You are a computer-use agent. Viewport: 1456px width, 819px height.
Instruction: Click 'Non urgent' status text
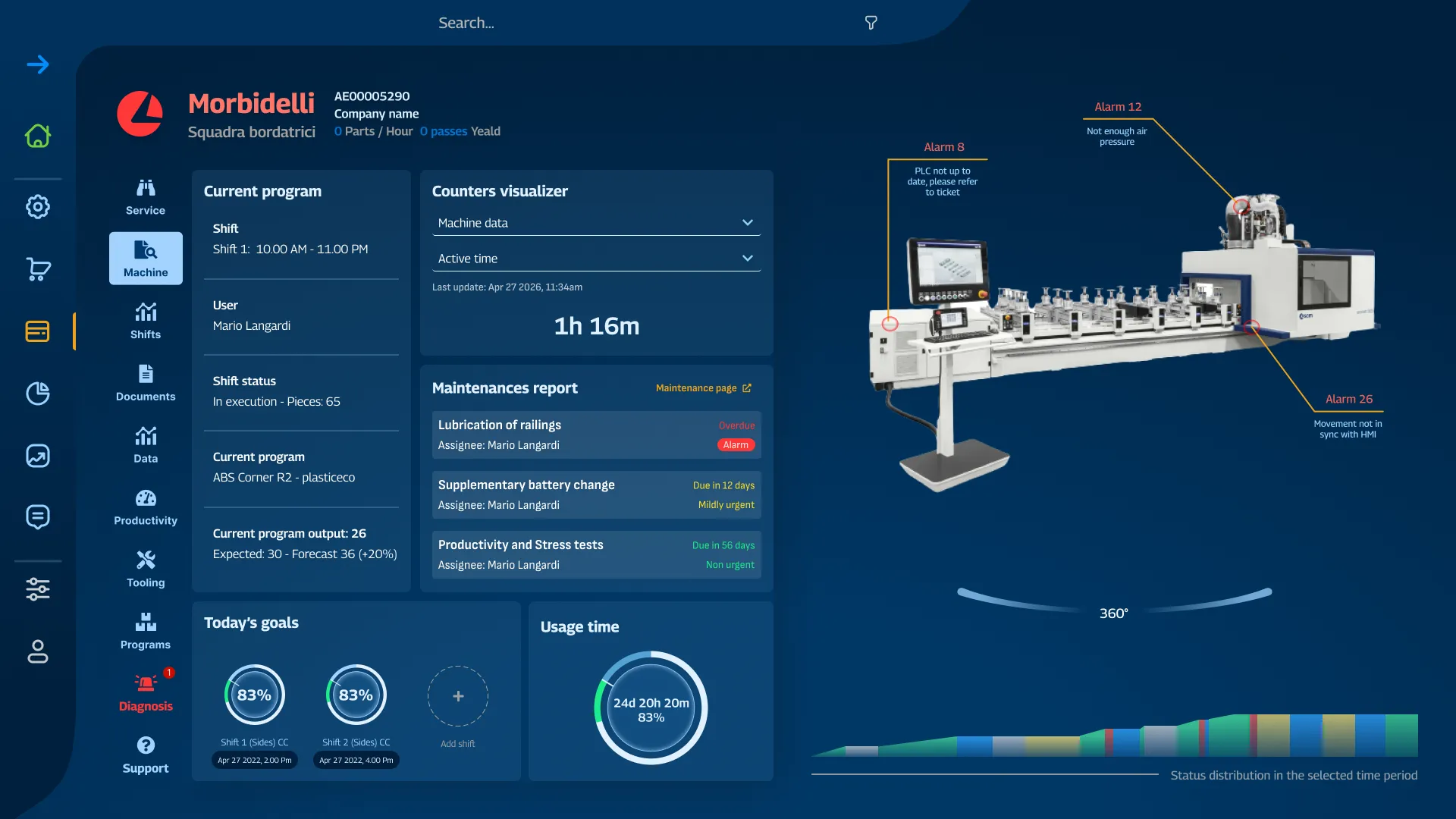pos(730,565)
